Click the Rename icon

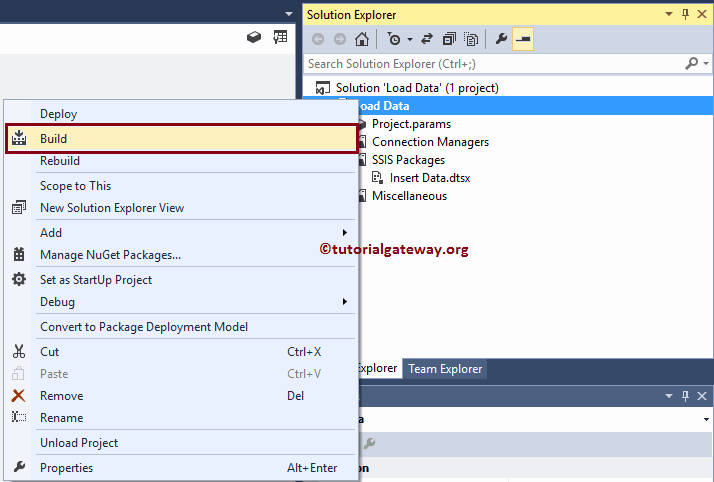19,417
